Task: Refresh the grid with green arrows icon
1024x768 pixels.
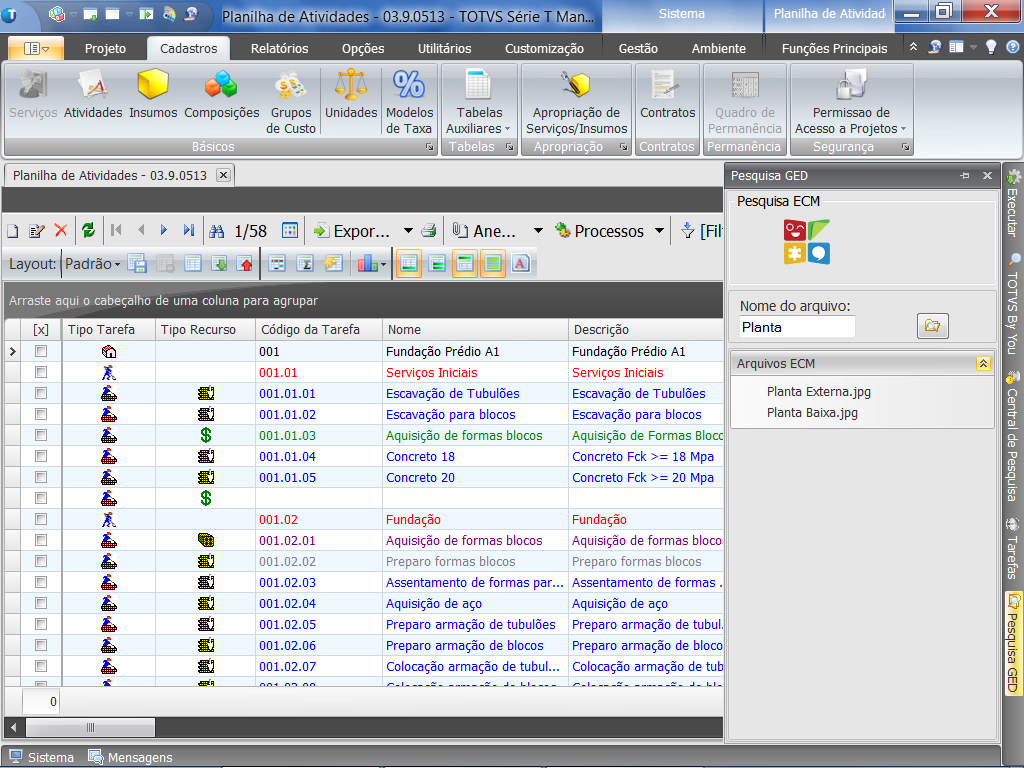Action: pos(88,231)
